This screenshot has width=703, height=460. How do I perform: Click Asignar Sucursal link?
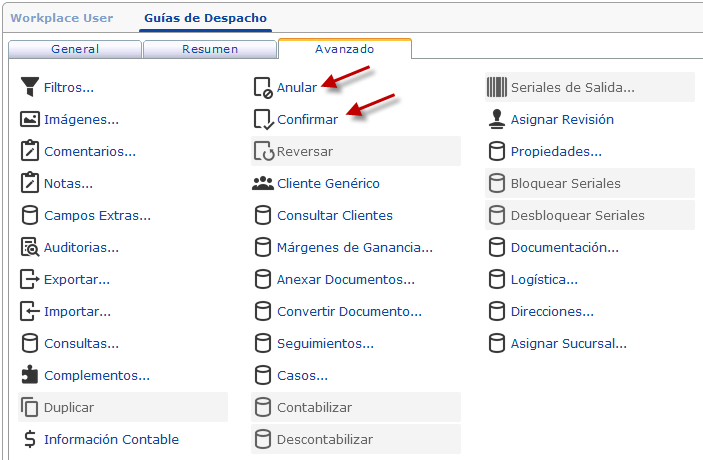tap(568, 343)
